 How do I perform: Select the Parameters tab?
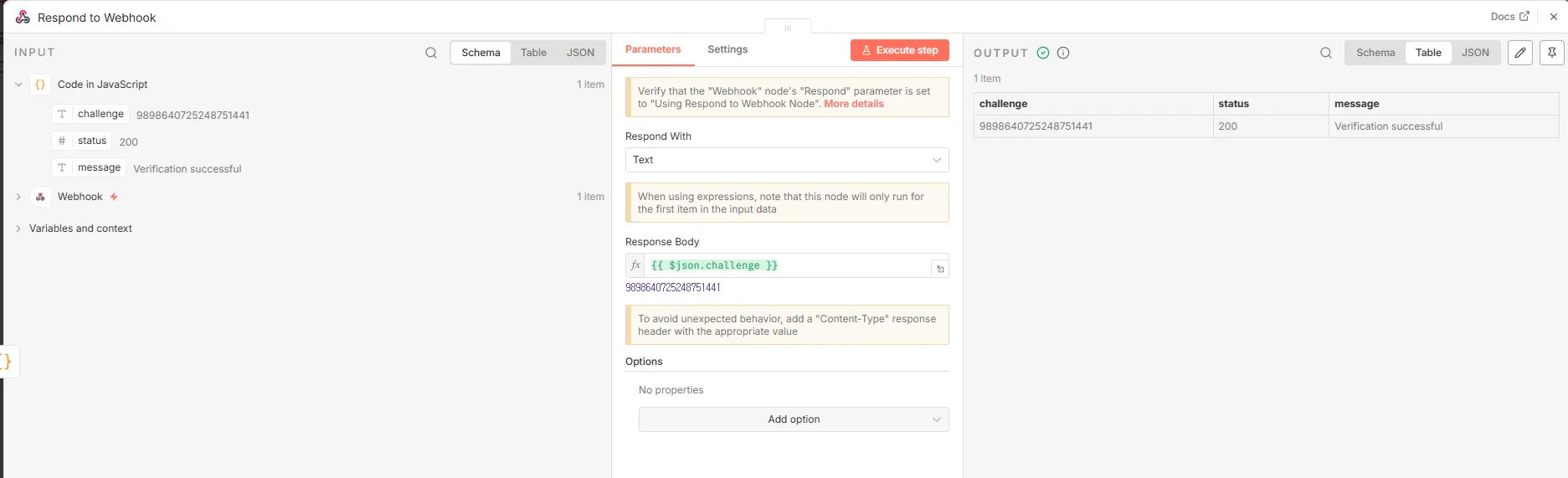653,49
